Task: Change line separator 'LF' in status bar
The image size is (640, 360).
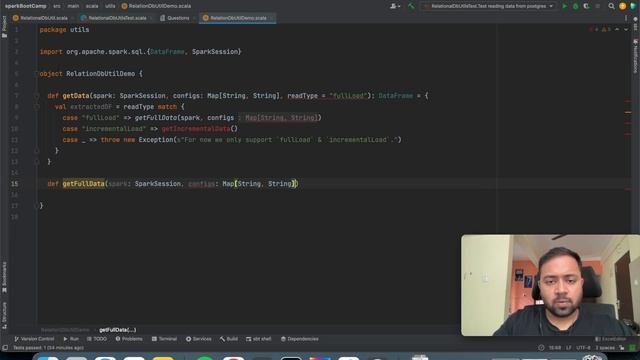Action: pos(569,348)
